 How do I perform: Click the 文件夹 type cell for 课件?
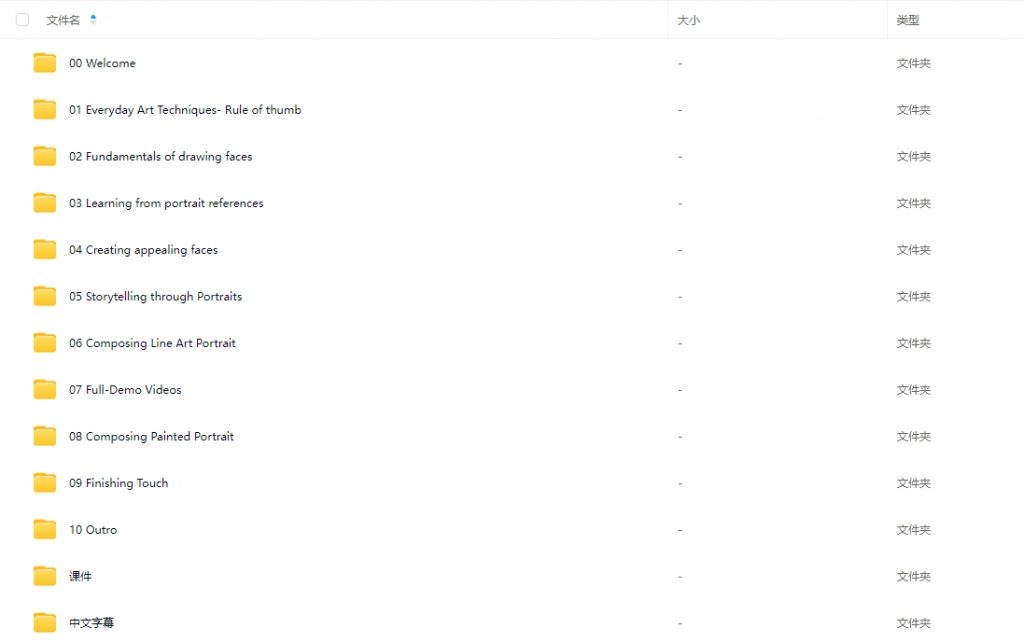(913, 576)
